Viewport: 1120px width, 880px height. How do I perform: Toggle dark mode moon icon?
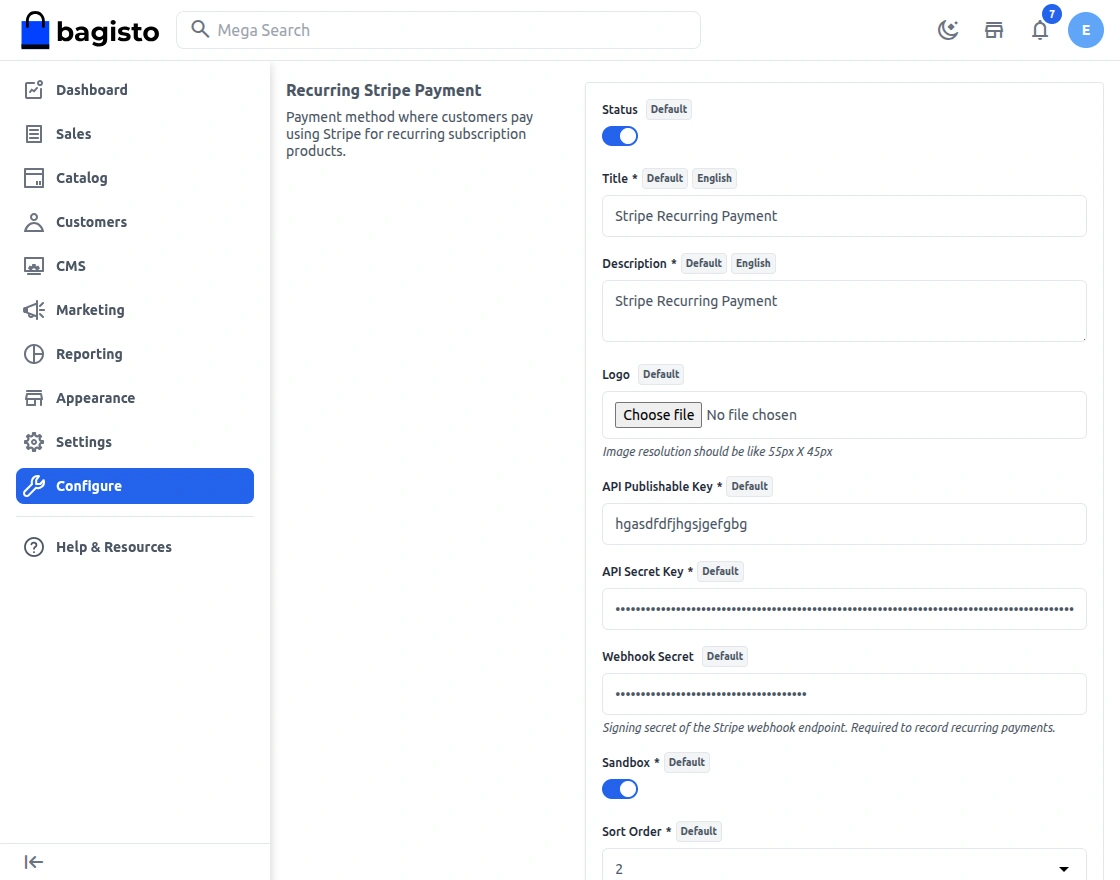click(x=948, y=30)
